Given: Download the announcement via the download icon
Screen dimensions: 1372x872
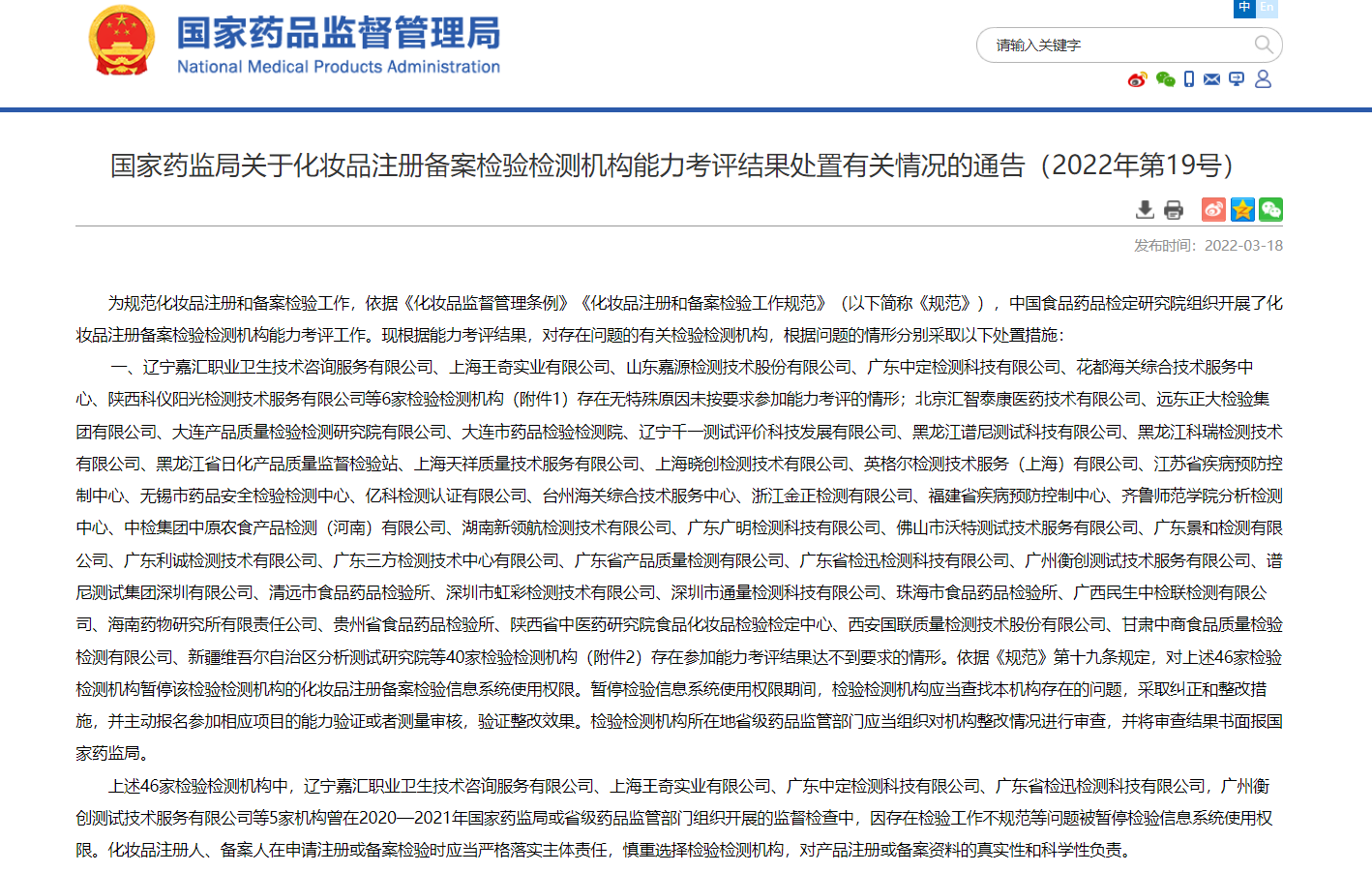Looking at the screenshot, I should pyautogui.click(x=1145, y=209).
